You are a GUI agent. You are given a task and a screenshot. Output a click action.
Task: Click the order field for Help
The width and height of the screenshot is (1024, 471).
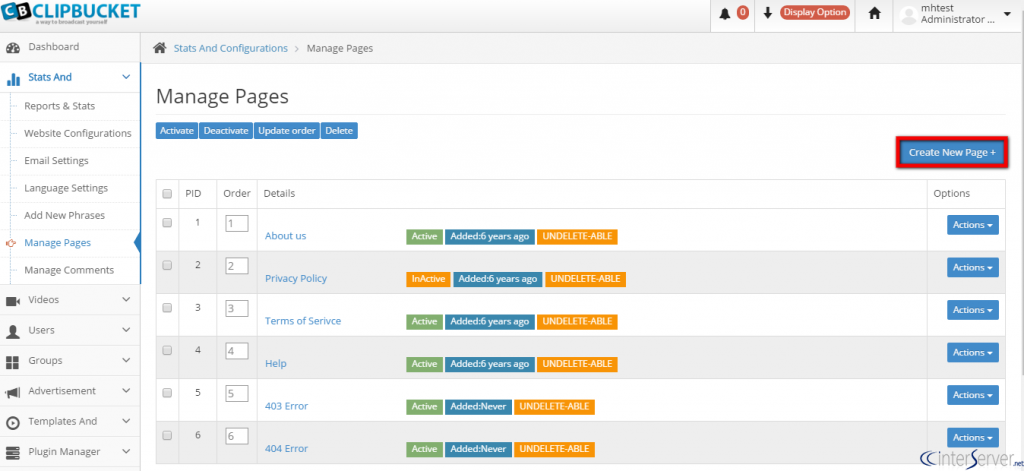click(x=236, y=351)
